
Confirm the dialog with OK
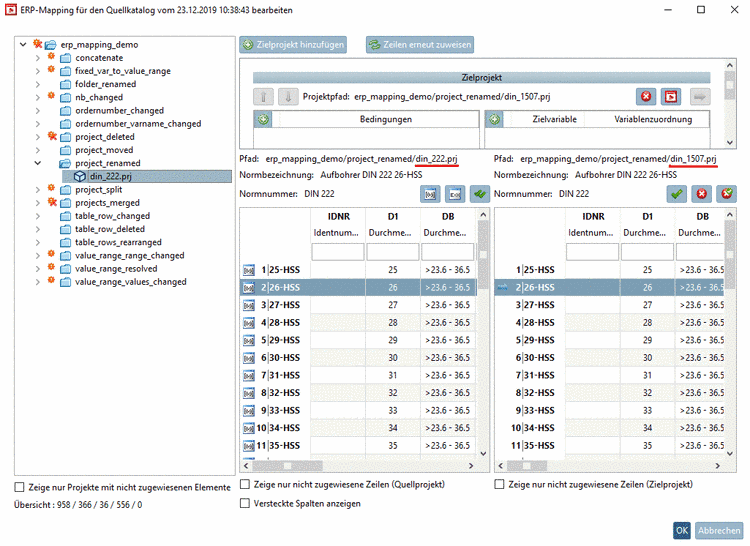682,530
